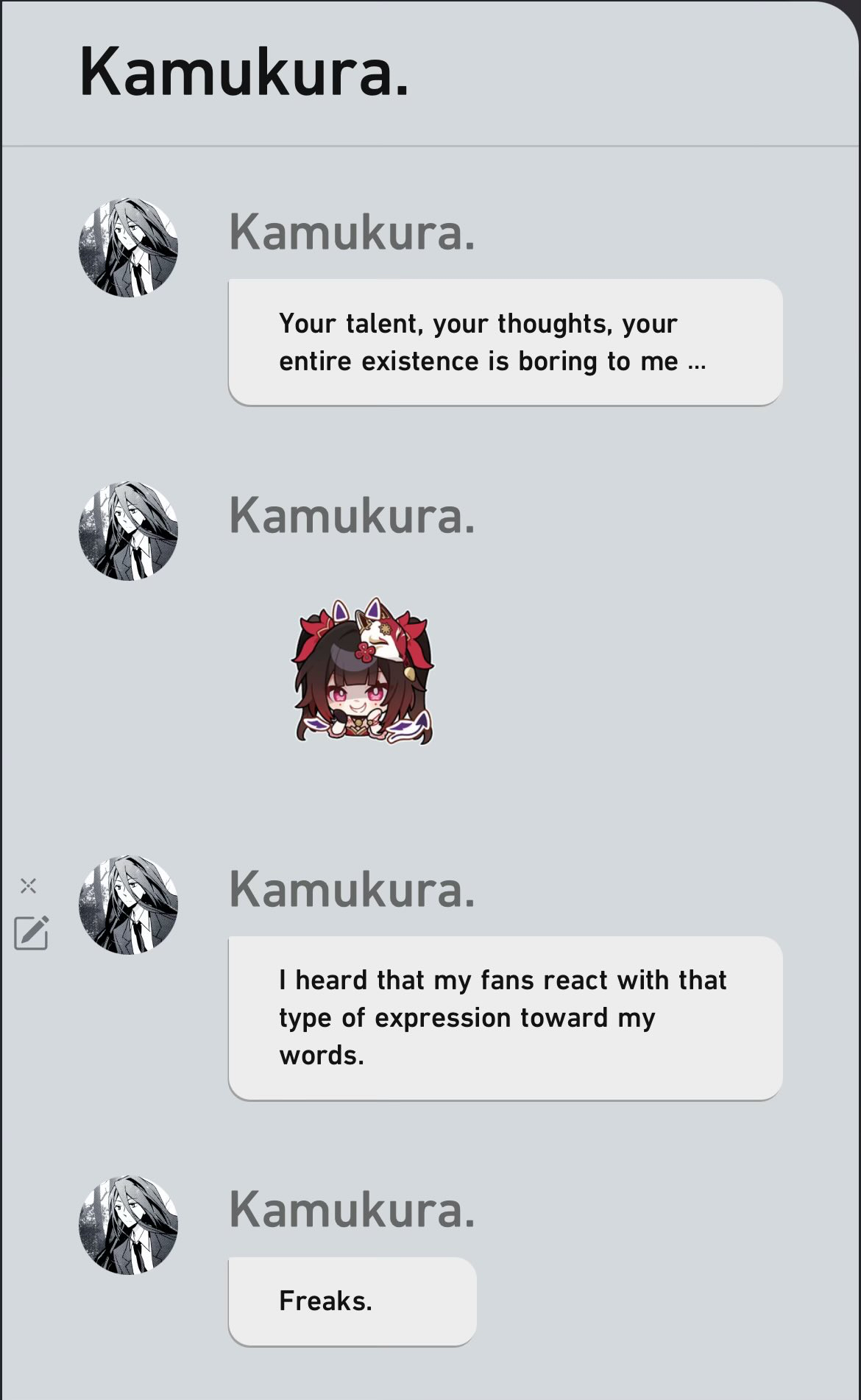Click the X delete icon beside third message
This screenshot has width=861, height=1400.
coord(29,885)
